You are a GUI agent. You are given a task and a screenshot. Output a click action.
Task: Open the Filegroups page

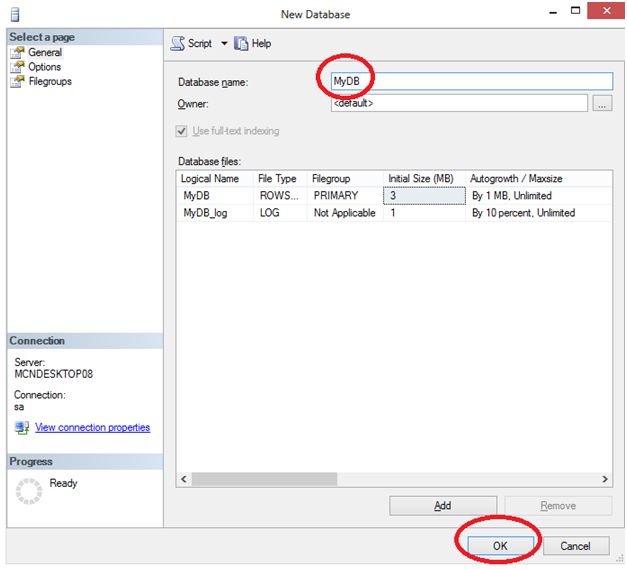50,81
